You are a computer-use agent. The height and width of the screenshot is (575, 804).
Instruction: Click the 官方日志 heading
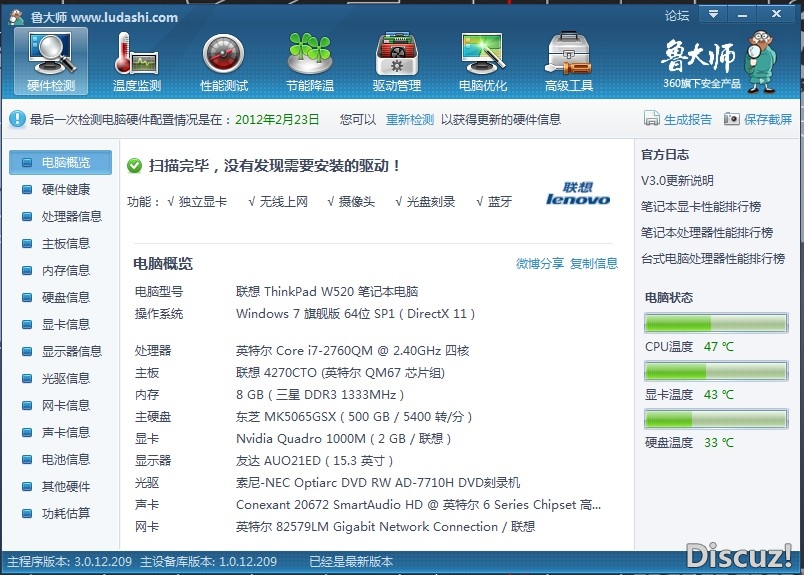pyautogui.click(x=665, y=155)
